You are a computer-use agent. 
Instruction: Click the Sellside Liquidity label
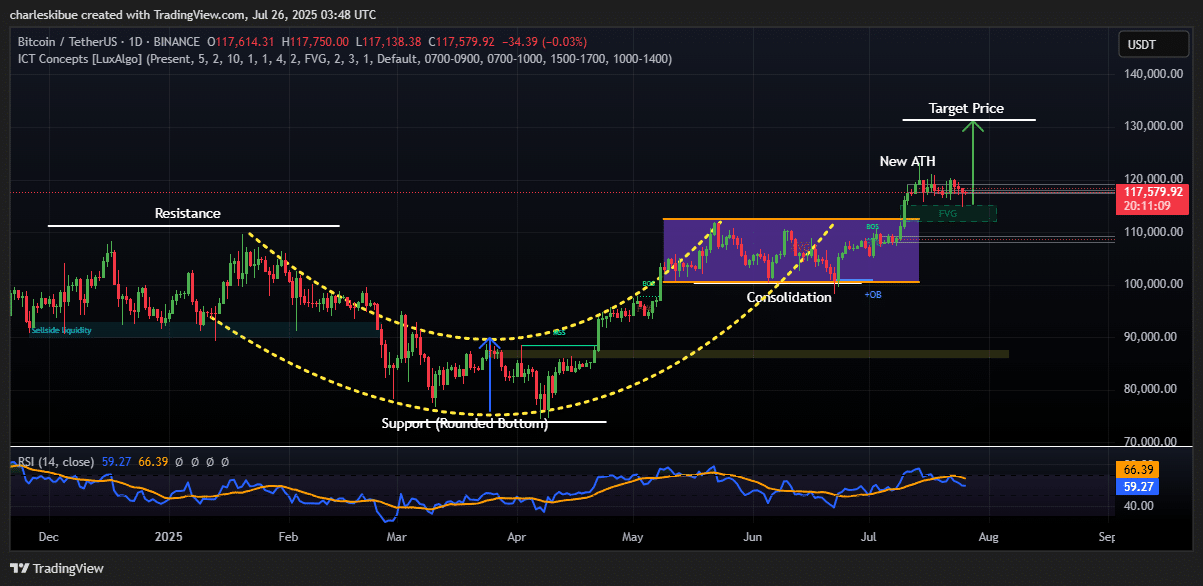[60, 328]
